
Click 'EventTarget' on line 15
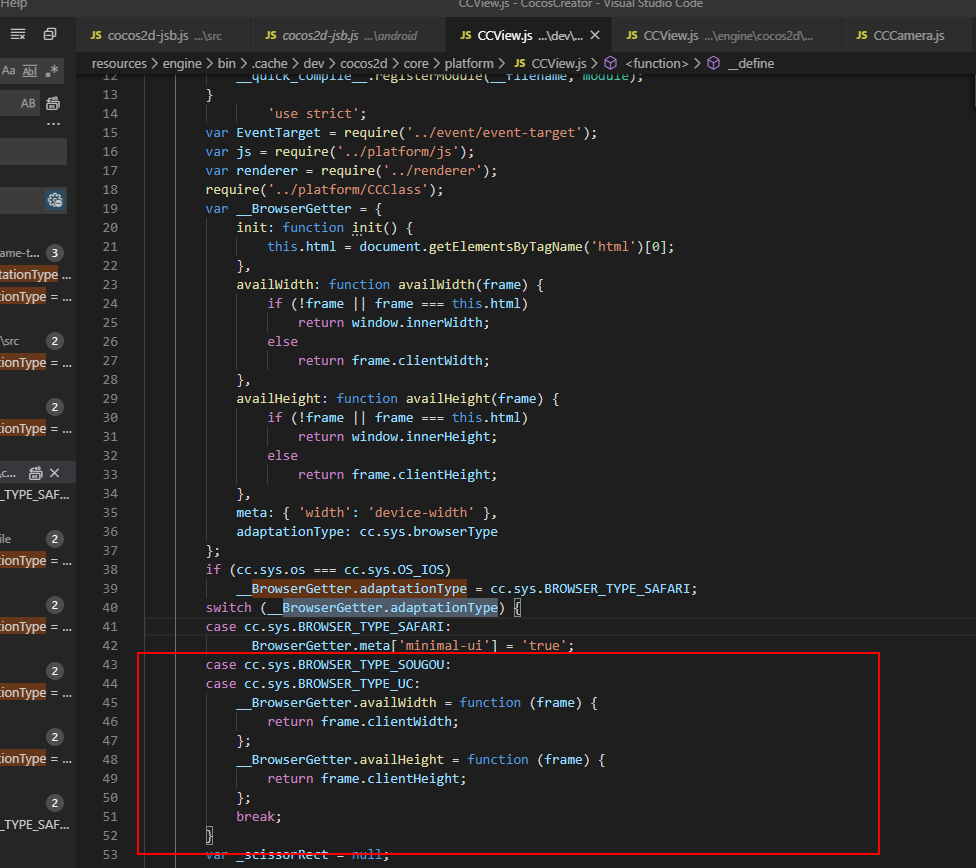point(278,133)
